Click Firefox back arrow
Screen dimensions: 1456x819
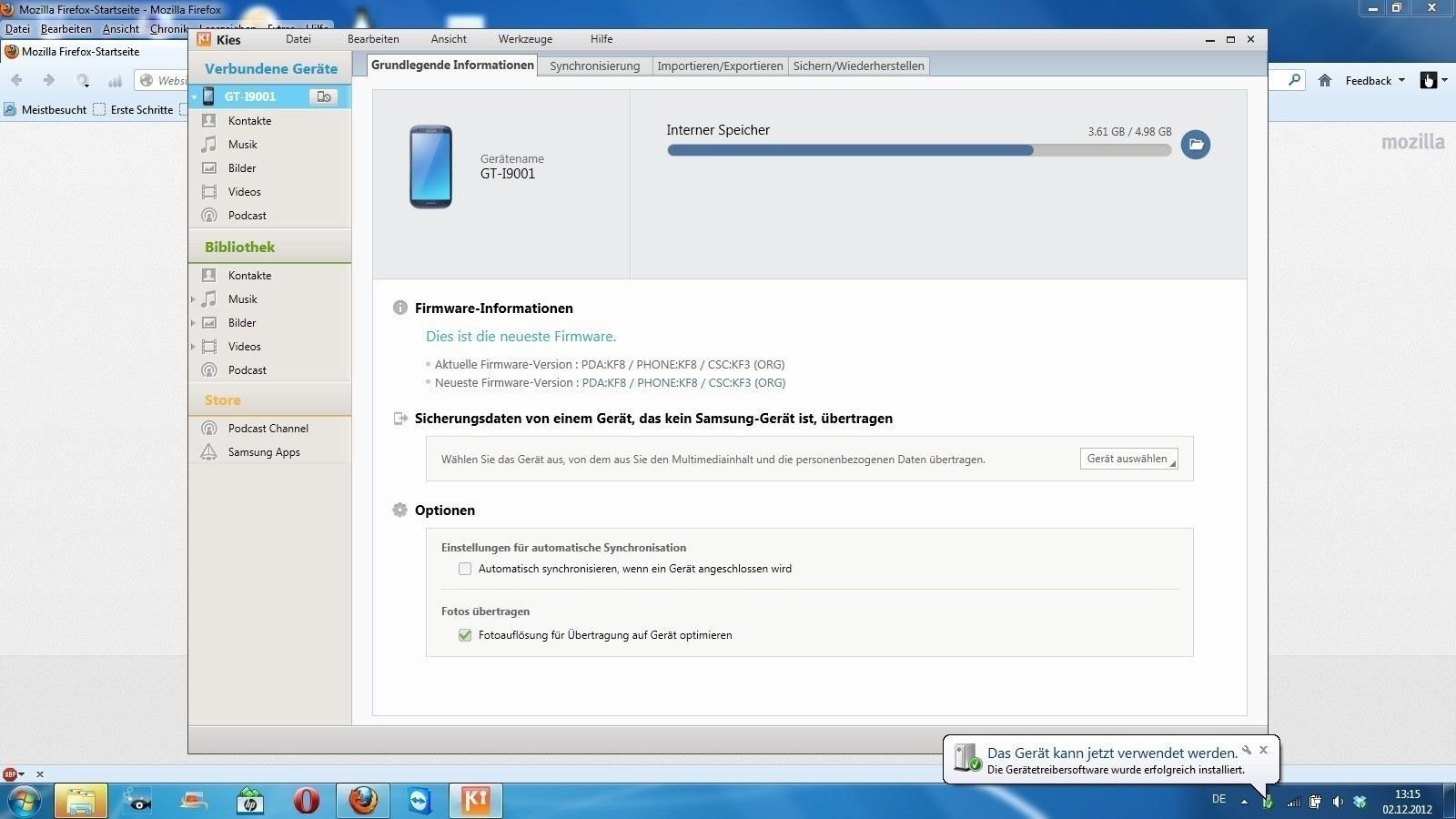pos(16,81)
